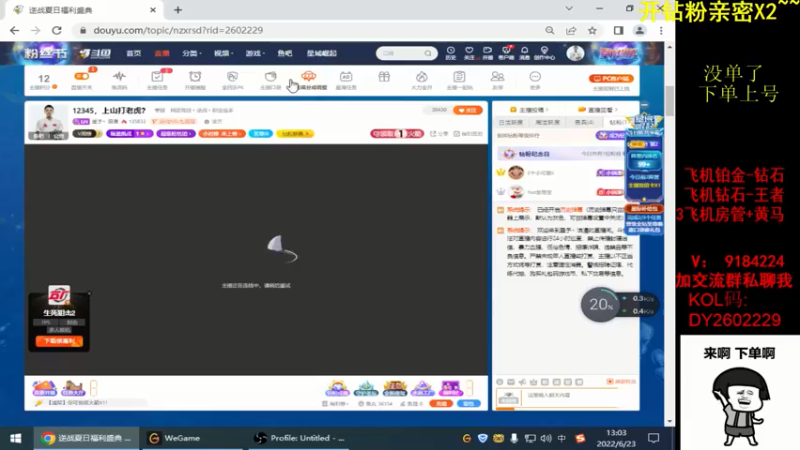This screenshot has width=800, height=450.
Task: Expand the 视频 dropdown menu
Action: tap(223, 53)
